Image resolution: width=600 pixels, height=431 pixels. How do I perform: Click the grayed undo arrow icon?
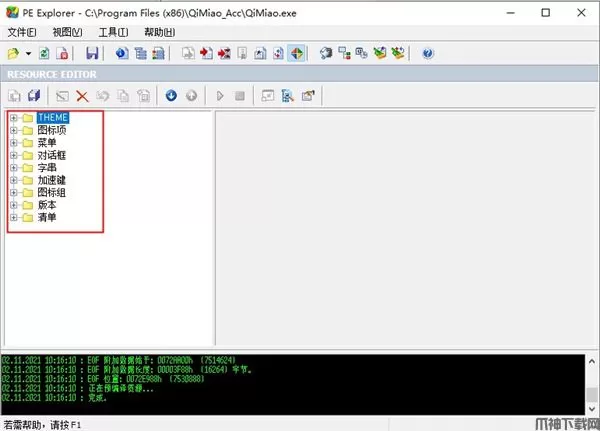[103, 96]
